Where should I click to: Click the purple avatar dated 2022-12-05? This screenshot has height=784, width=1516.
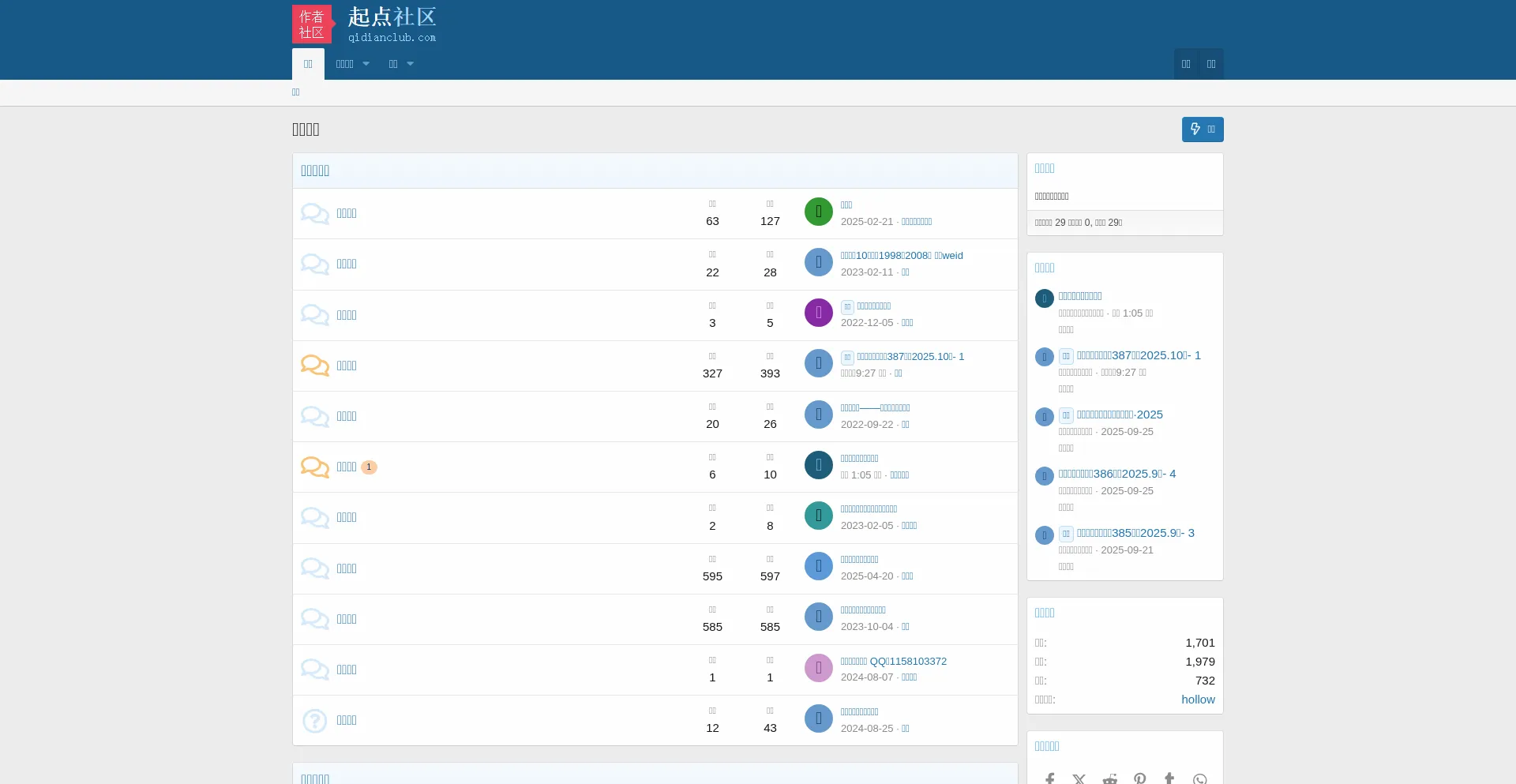(x=818, y=313)
